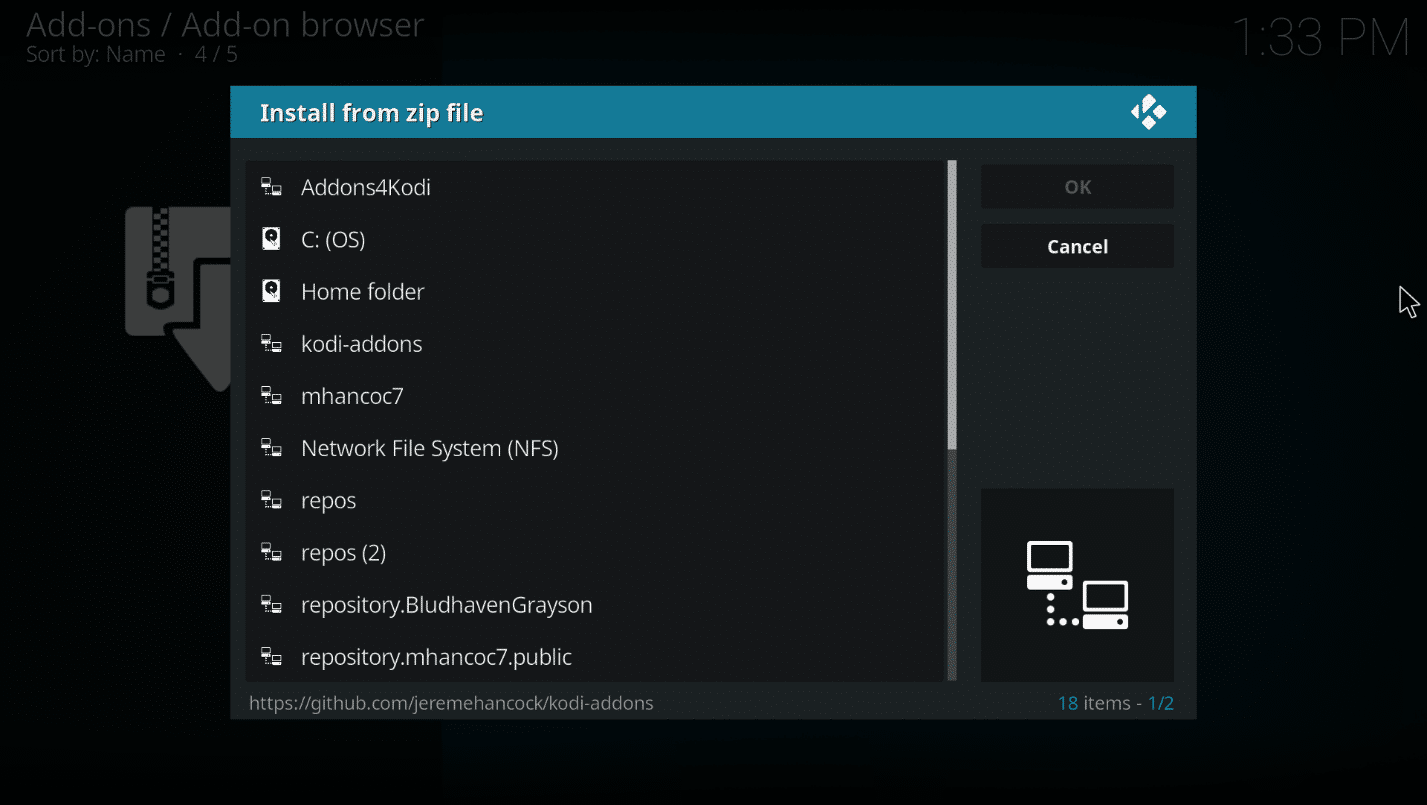Open the C: (OS) drive

point(596,239)
